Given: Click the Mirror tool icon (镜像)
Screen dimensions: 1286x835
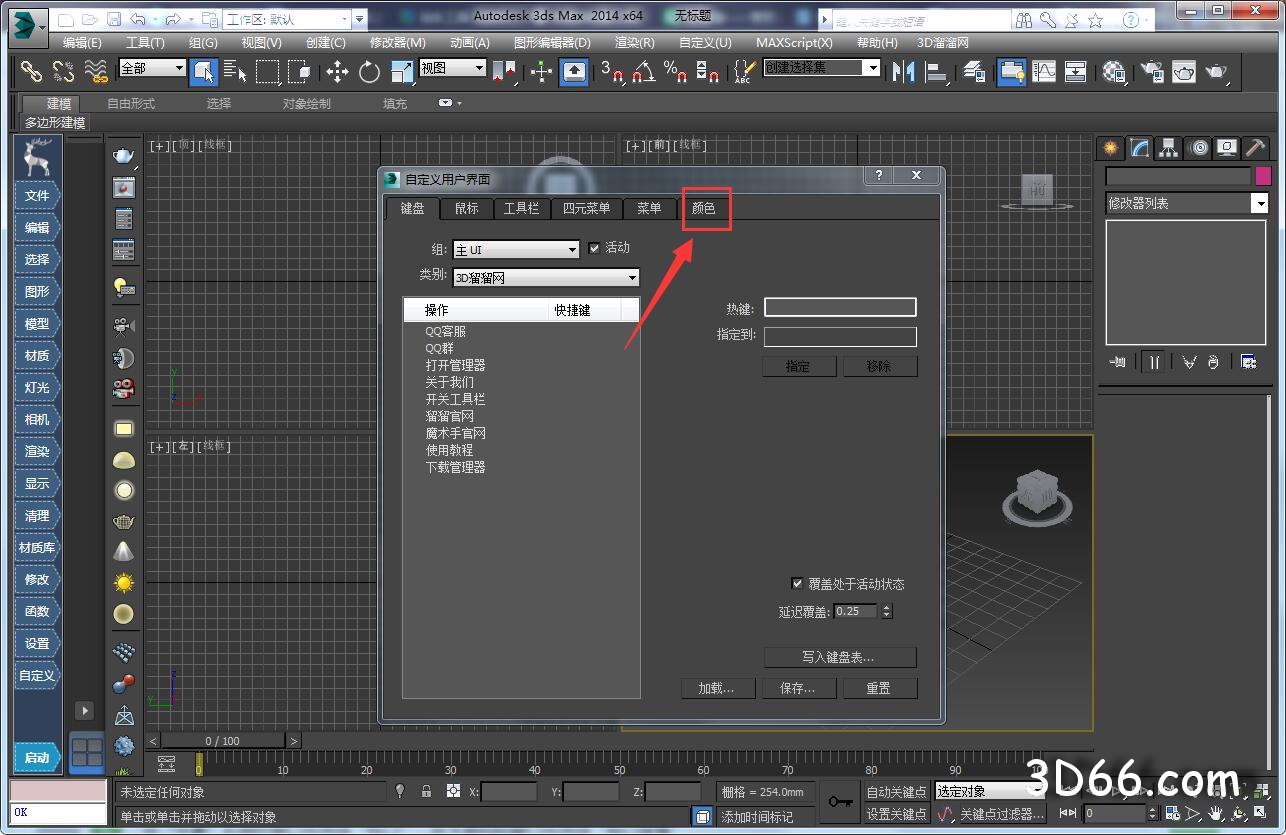Looking at the screenshot, I should (904, 71).
